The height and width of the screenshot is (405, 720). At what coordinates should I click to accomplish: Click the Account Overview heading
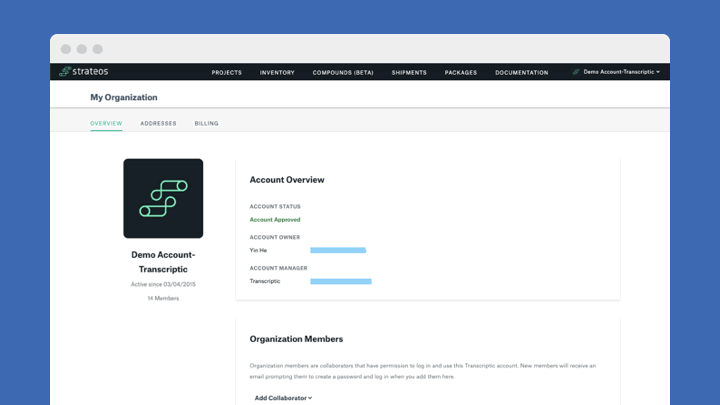click(x=287, y=180)
